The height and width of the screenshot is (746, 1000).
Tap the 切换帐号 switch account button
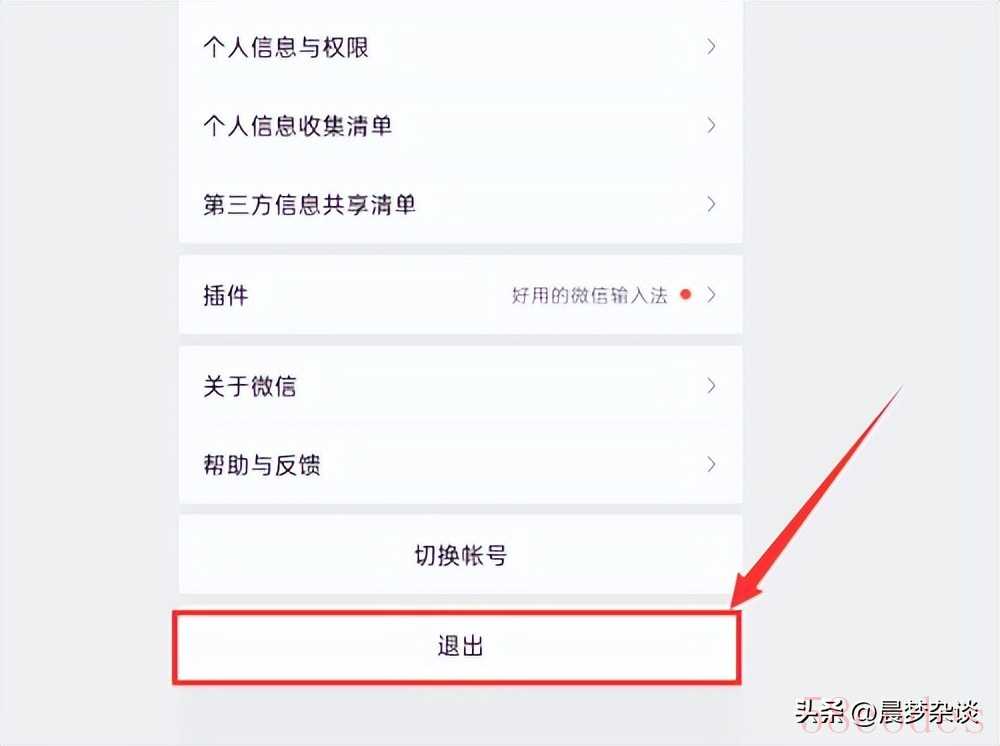(460, 555)
